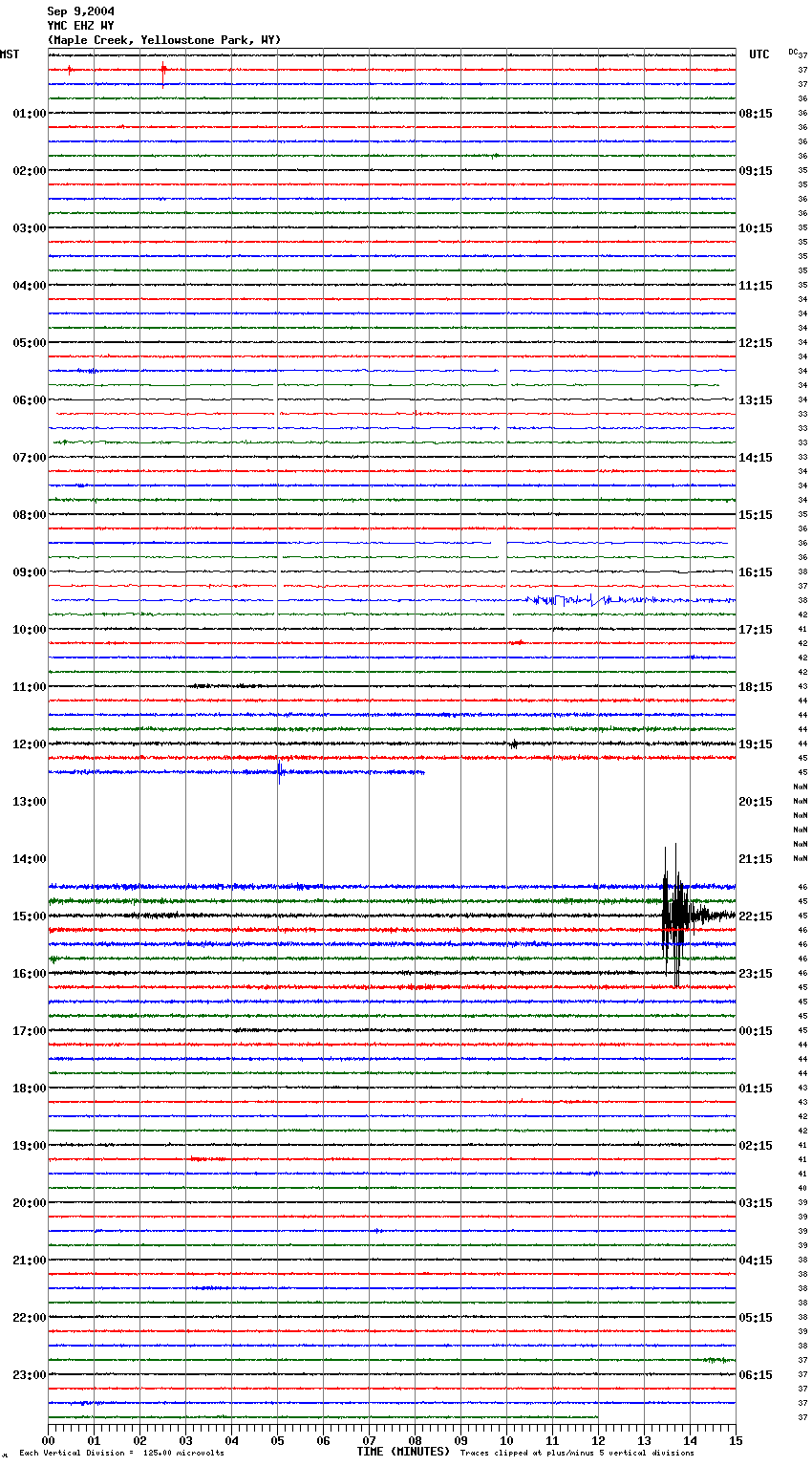Select the '08:00' MST hour label
The image size is (812, 1466).
(30, 515)
